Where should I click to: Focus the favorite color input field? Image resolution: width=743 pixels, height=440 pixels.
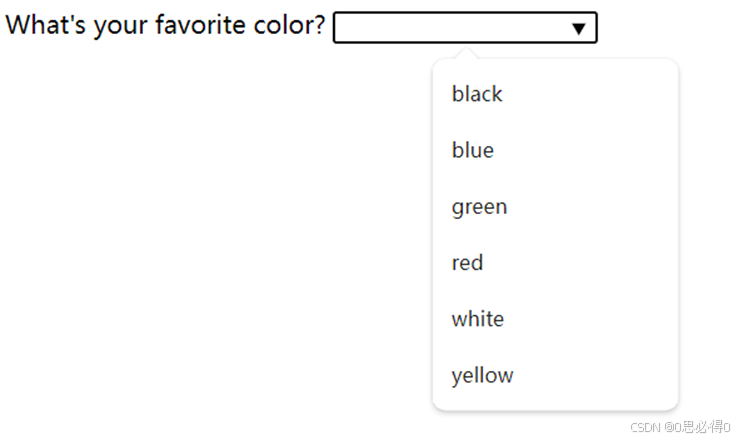(x=450, y=28)
